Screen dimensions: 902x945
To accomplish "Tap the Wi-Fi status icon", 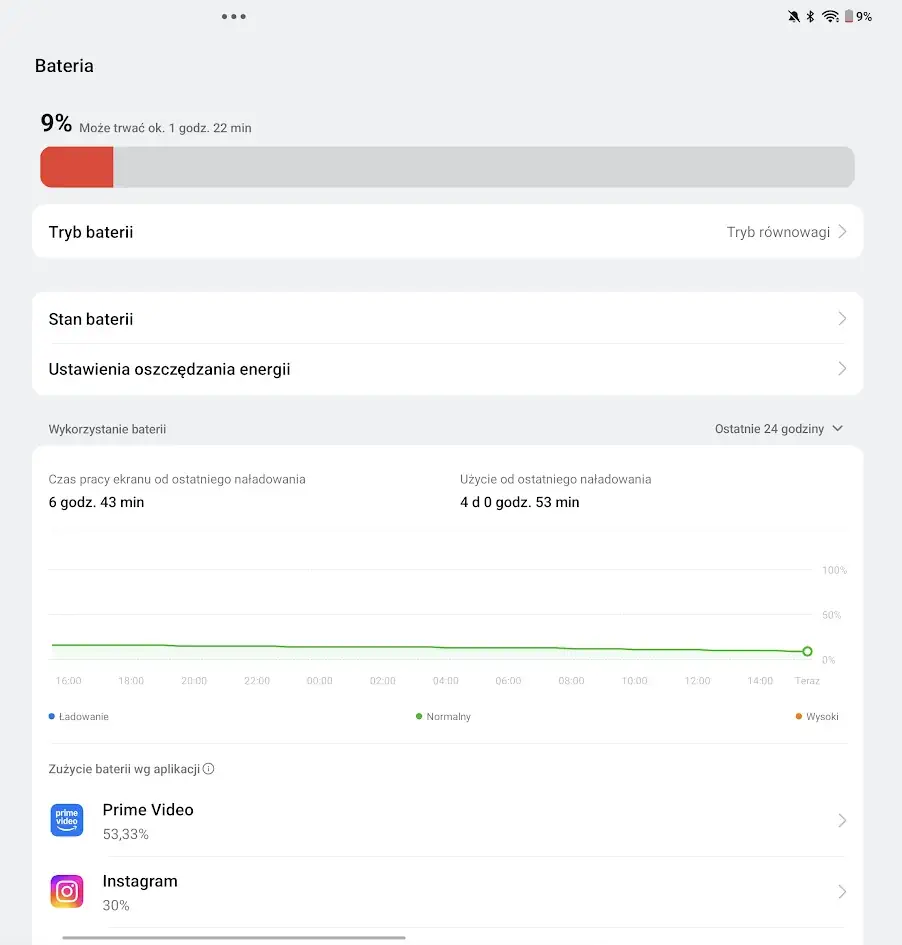I will click(x=830, y=17).
